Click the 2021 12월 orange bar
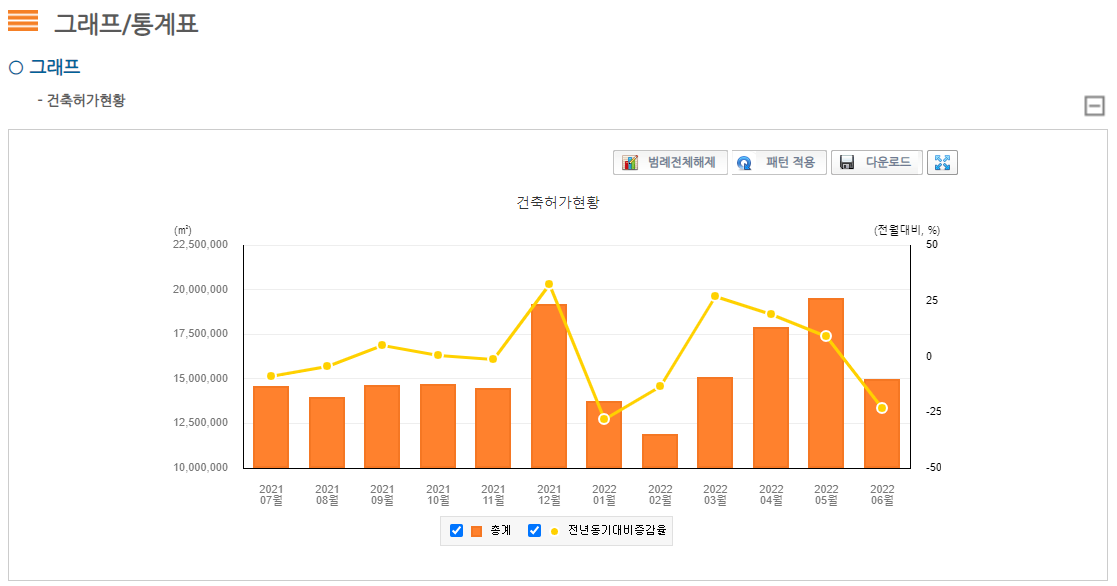1117x586 pixels. coord(549,386)
